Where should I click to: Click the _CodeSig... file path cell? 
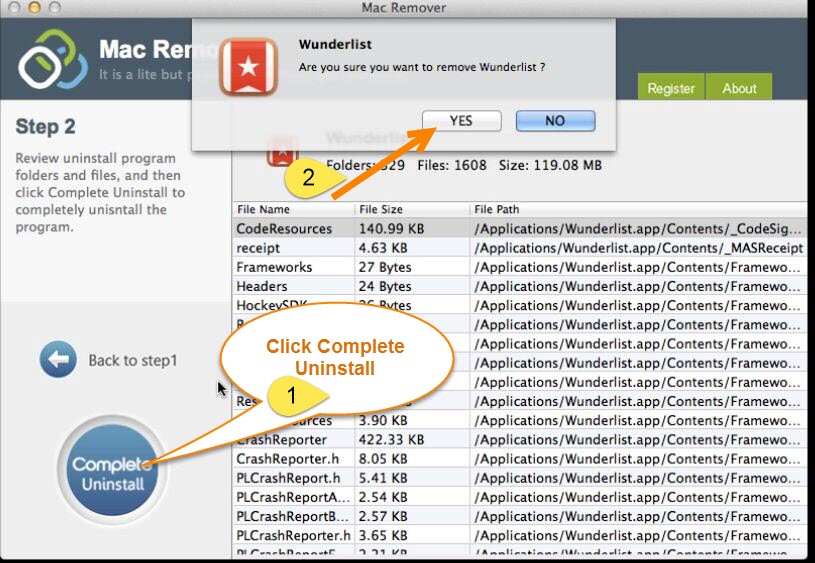point(638,229)
